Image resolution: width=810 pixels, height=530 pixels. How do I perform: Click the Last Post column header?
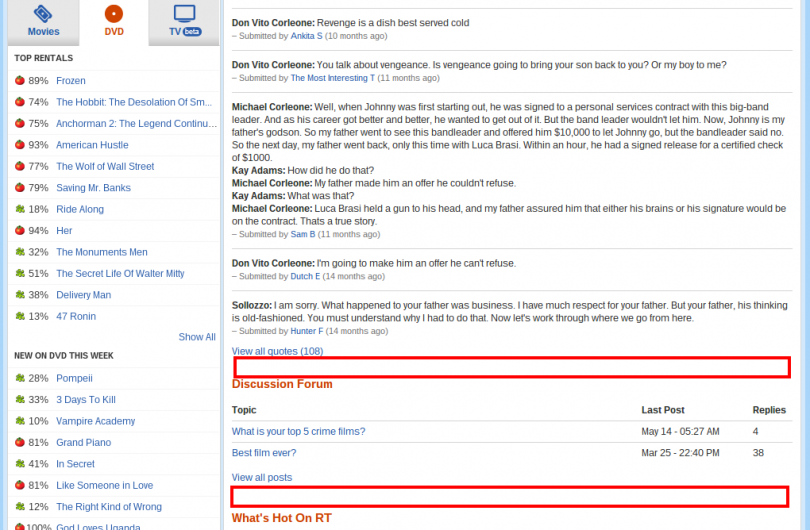(x=663, y=410)
